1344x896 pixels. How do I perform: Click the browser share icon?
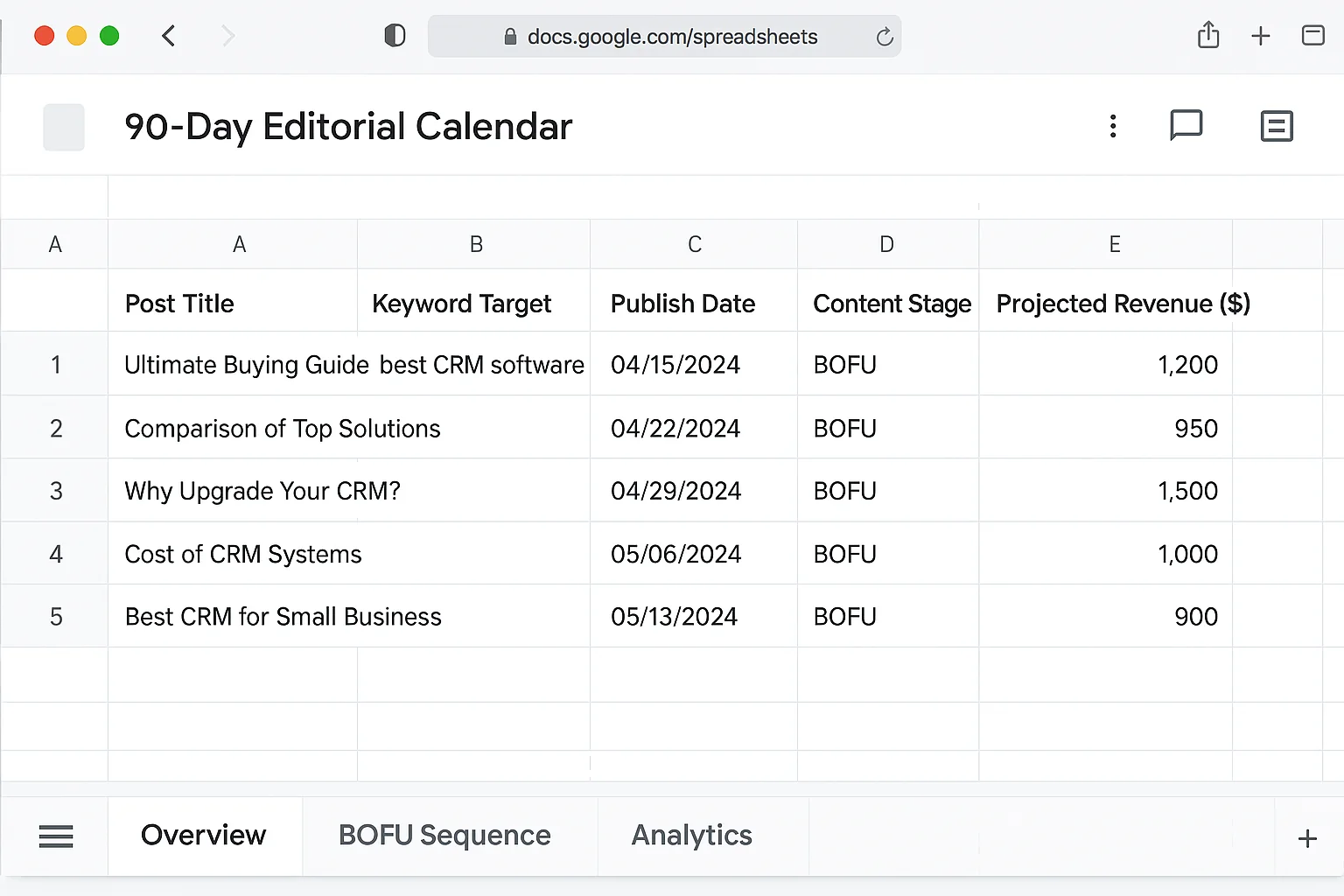(x=1208, y=35)
